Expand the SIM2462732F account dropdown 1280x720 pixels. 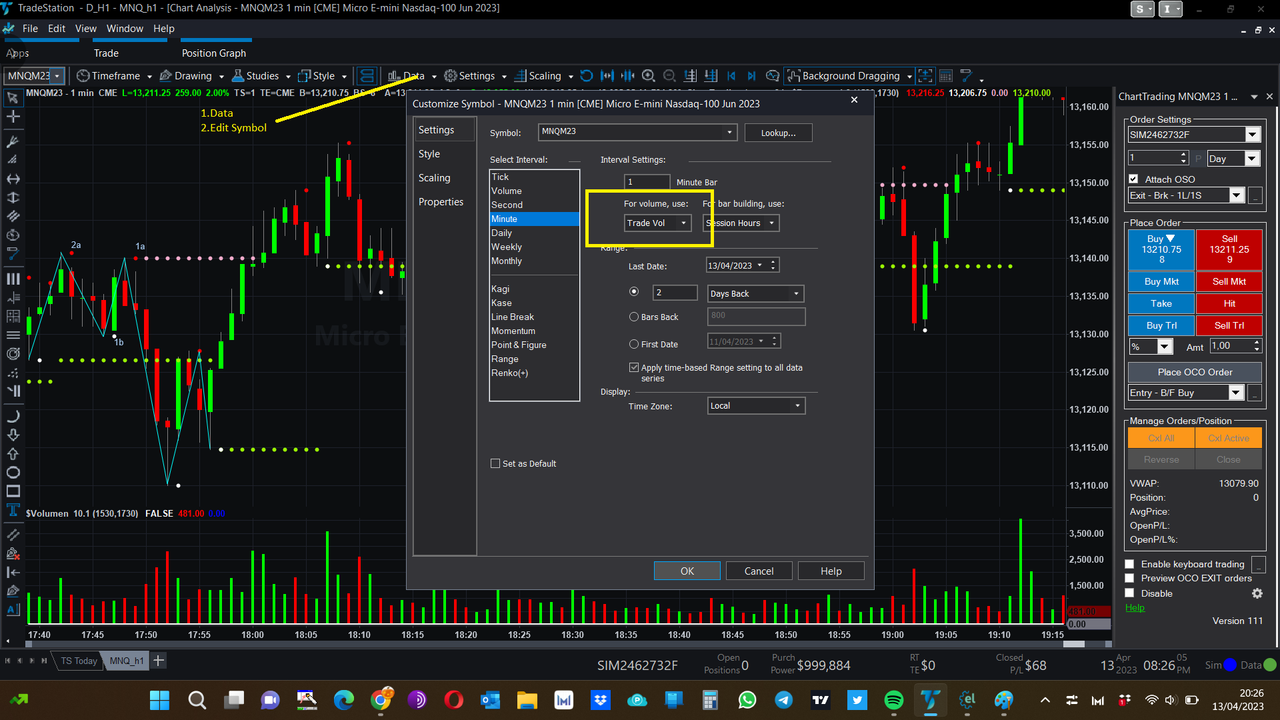pos(1252,135)
